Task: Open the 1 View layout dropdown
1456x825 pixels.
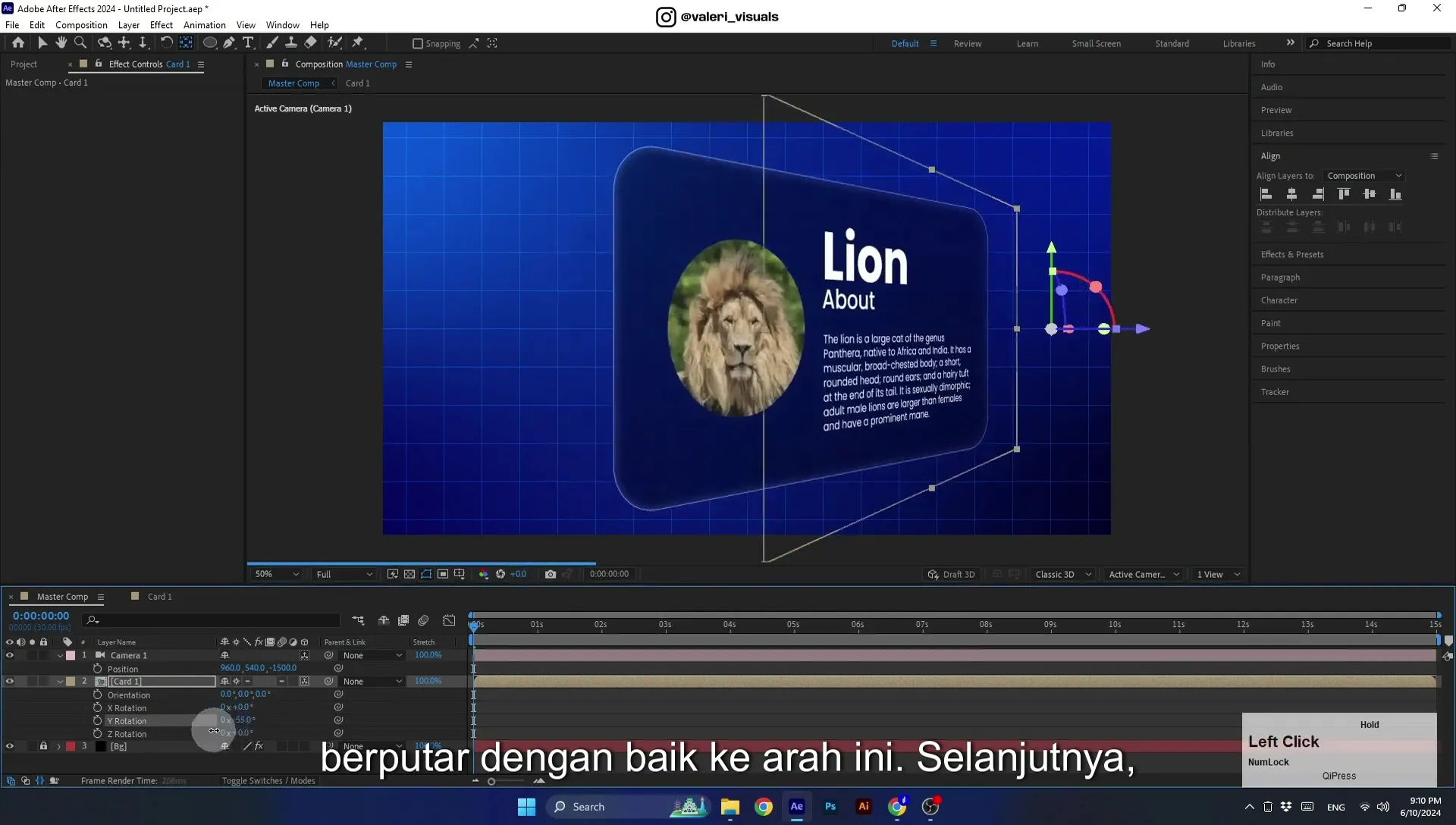Action: (x=1218, y=574)
